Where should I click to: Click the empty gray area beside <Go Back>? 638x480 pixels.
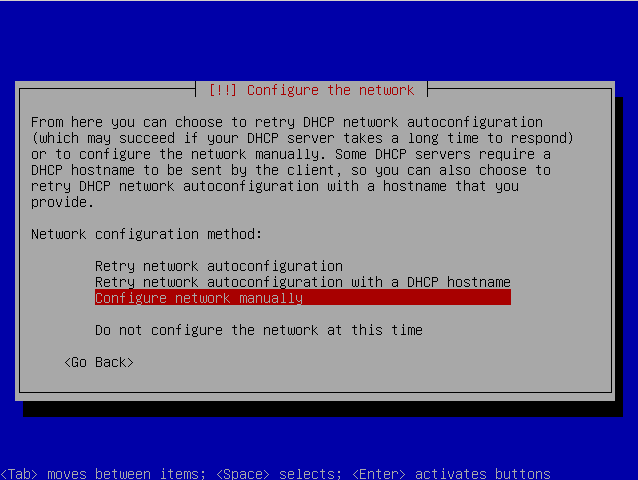366,362
